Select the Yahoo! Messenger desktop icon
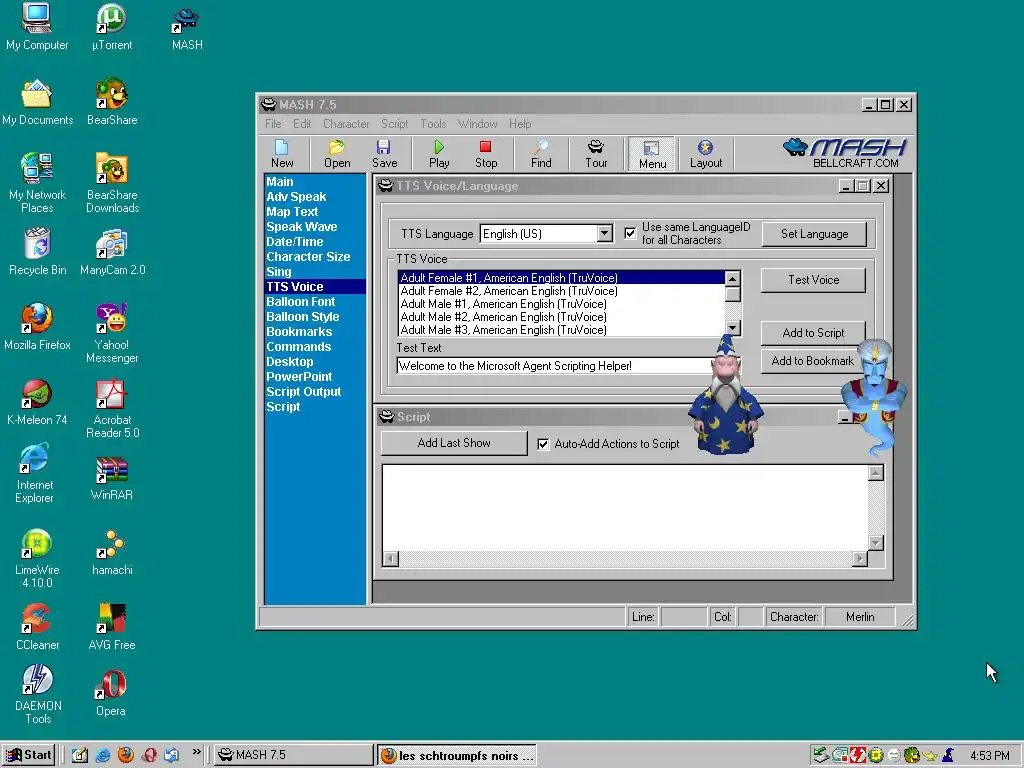Image resolution: width=1024 pixels, height=768 pixels. (x=112, y=333)
